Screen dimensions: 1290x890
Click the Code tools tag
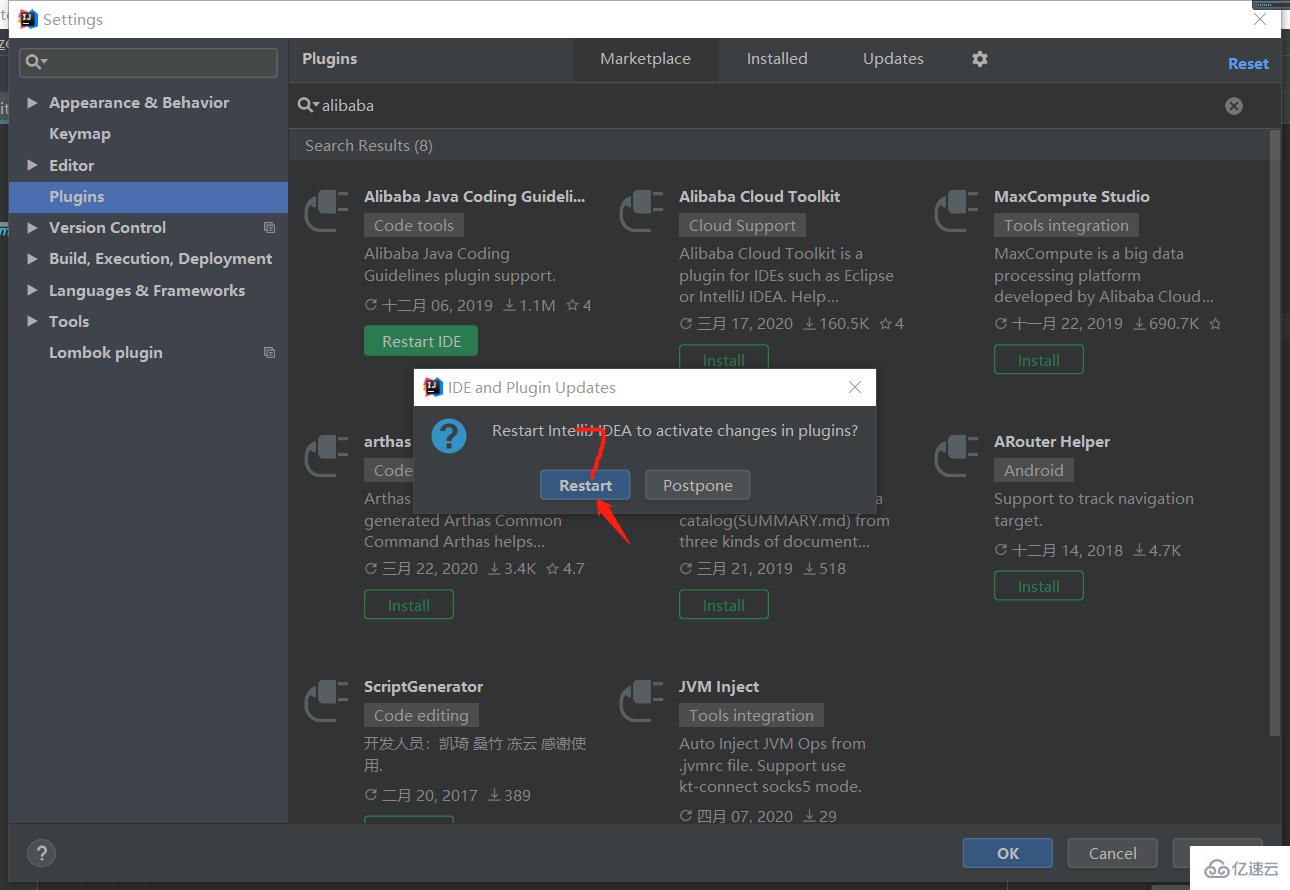[x=414, y=226]
